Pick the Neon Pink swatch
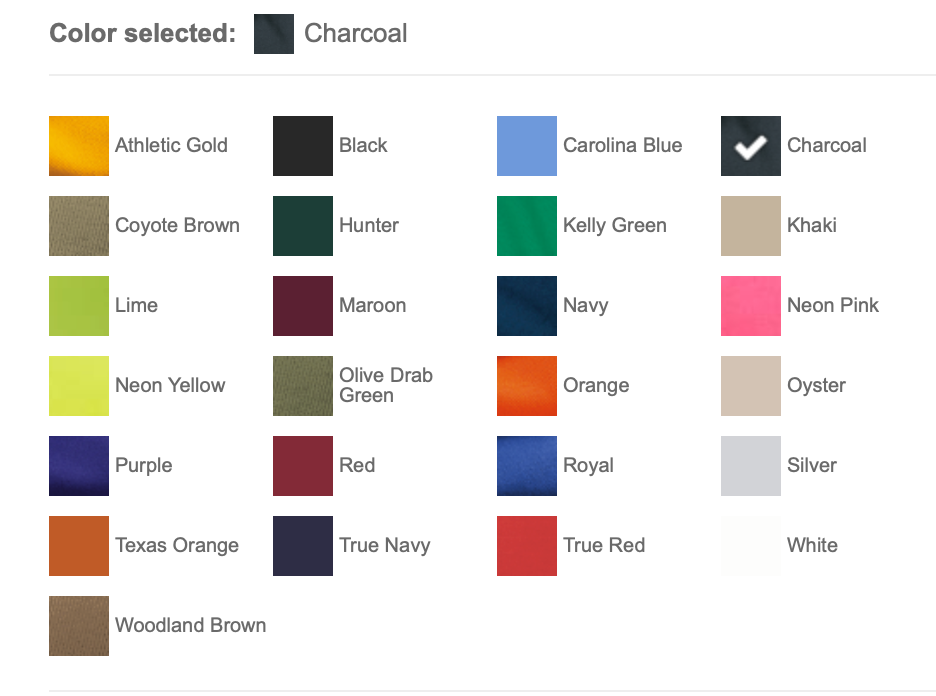 [751, 306]
